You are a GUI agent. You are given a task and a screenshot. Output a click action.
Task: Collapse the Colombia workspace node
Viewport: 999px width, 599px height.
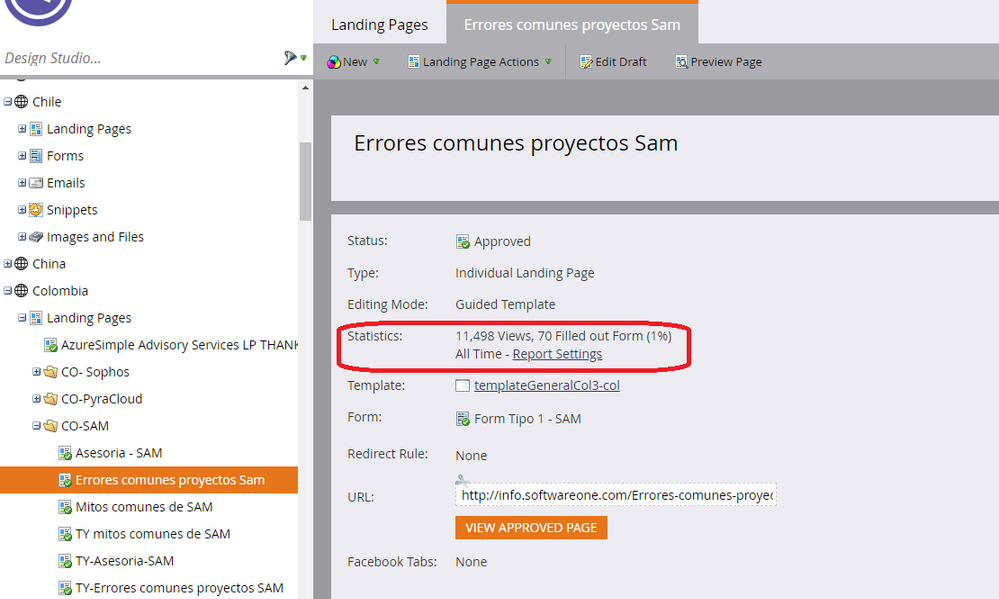pyautogui.click(x=8, y=291)
